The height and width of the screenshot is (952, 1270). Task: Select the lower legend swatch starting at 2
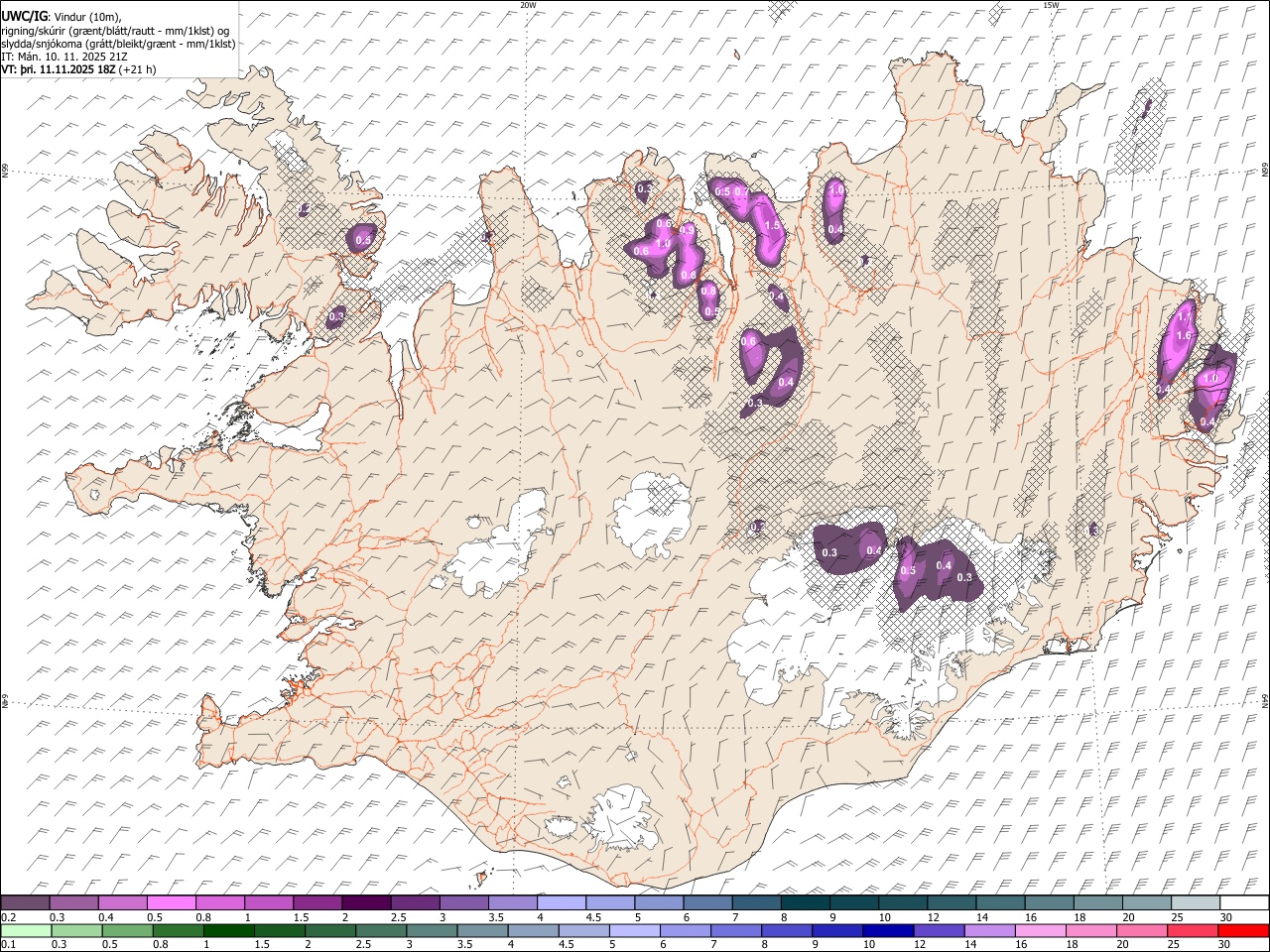coord(329,930)
